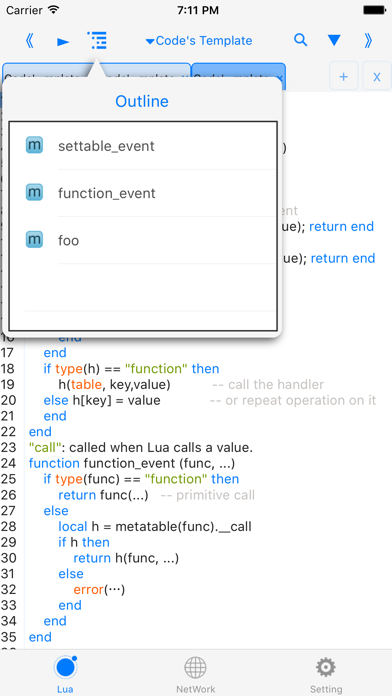Open the Setting tab
The image size is (392, 696).
(x=326, y=674)
